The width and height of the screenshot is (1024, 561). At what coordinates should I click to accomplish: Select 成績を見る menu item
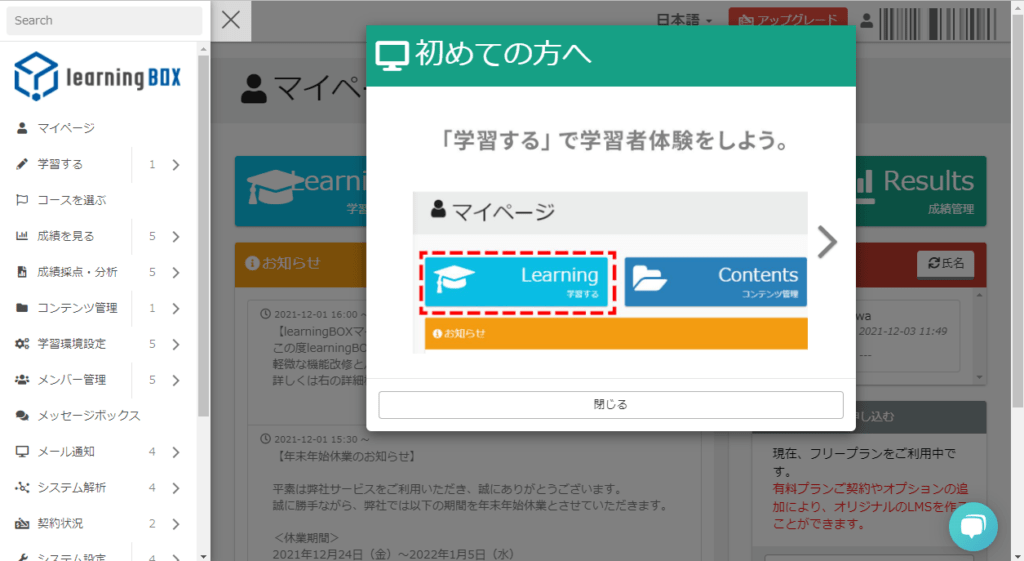pos(65,236)
